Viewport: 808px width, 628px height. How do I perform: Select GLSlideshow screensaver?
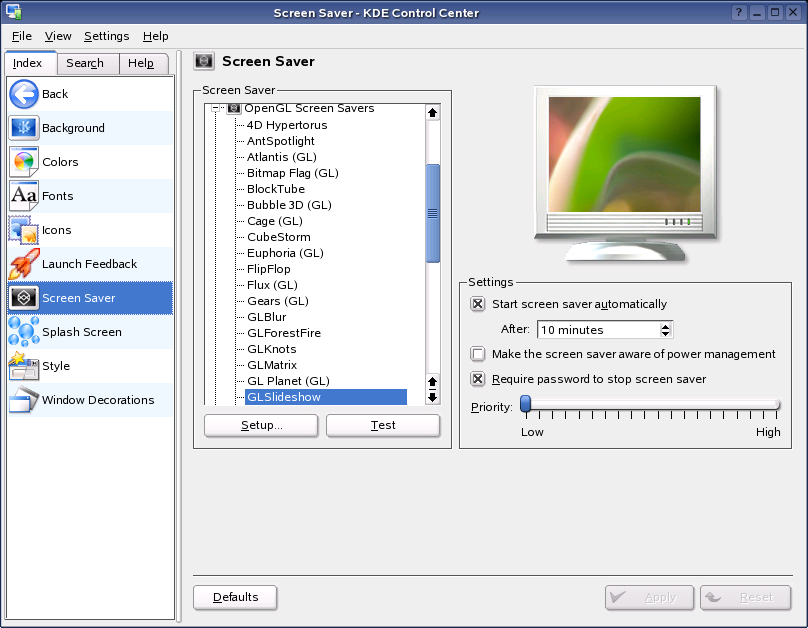point(326,397)
